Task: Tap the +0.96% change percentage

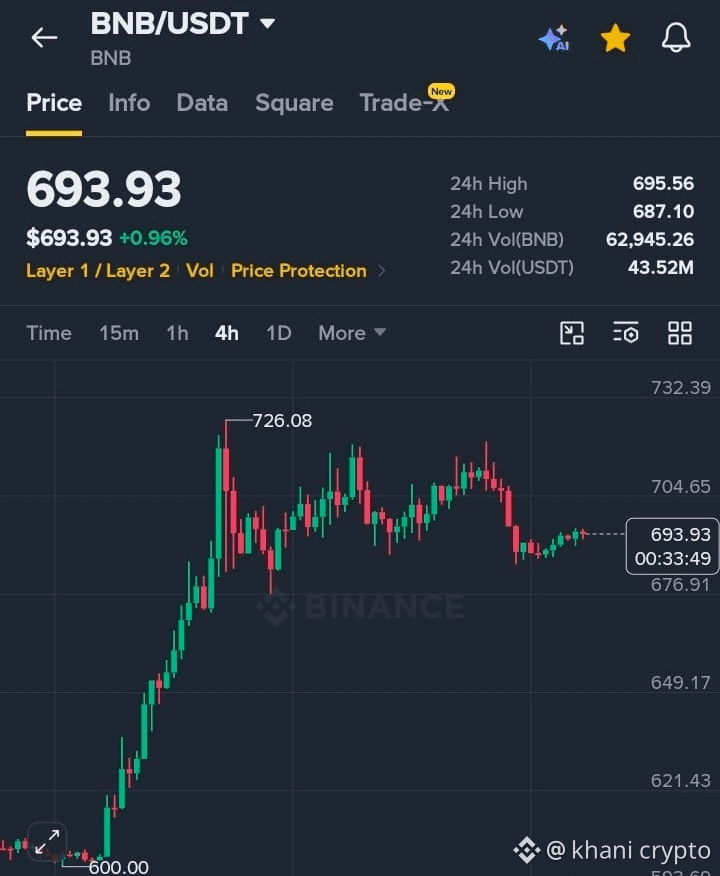Action: [154, 239]
